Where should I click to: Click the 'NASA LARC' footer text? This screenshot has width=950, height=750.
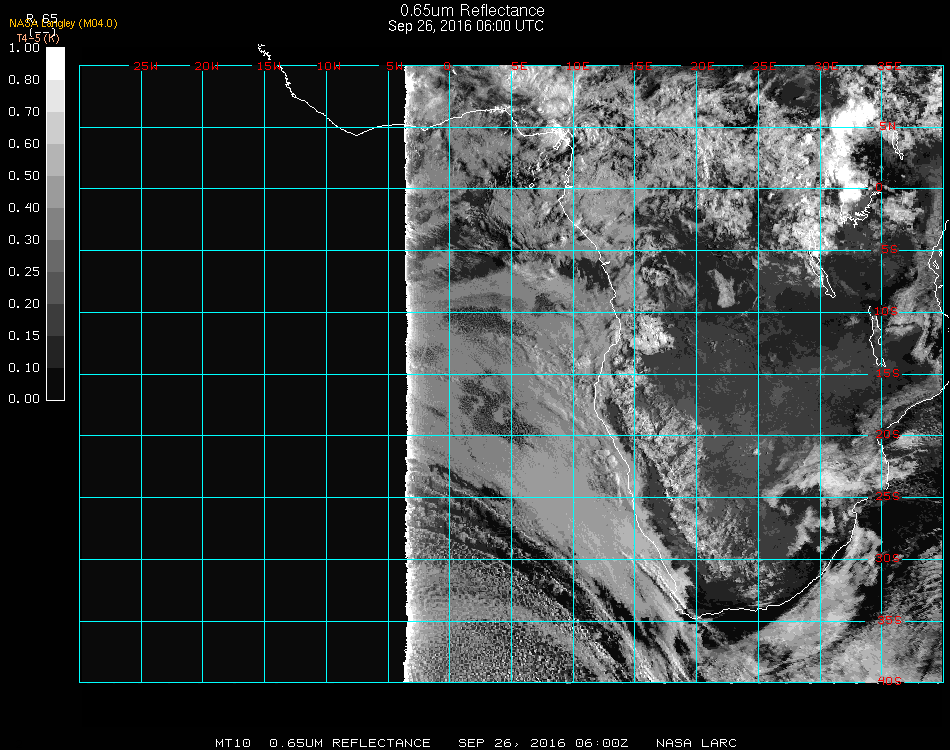[696, 743]
